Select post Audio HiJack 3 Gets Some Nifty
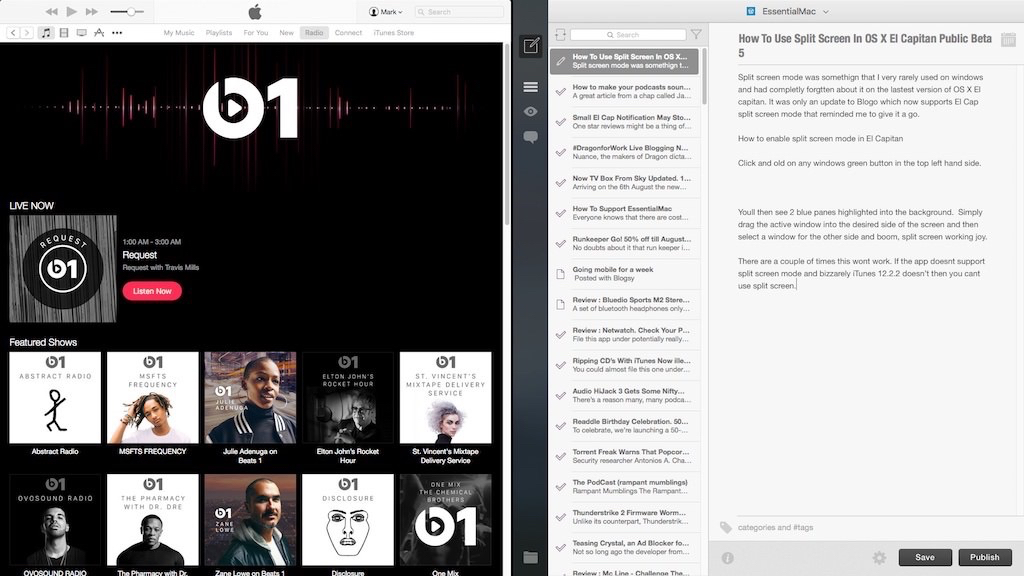 [624, 395]
